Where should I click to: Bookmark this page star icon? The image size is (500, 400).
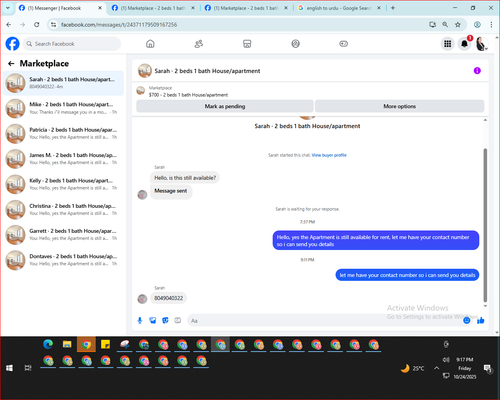[458, 25]
